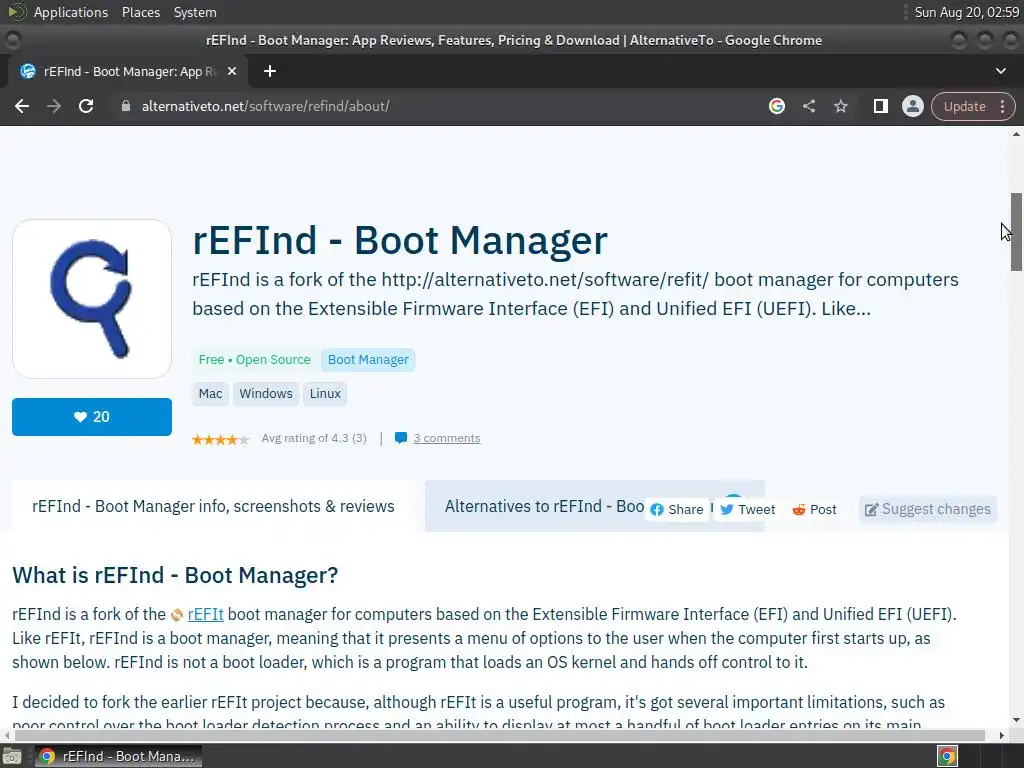1024x768 pixels.
Task: Click the star rating icons
Action: coord(221,440)
